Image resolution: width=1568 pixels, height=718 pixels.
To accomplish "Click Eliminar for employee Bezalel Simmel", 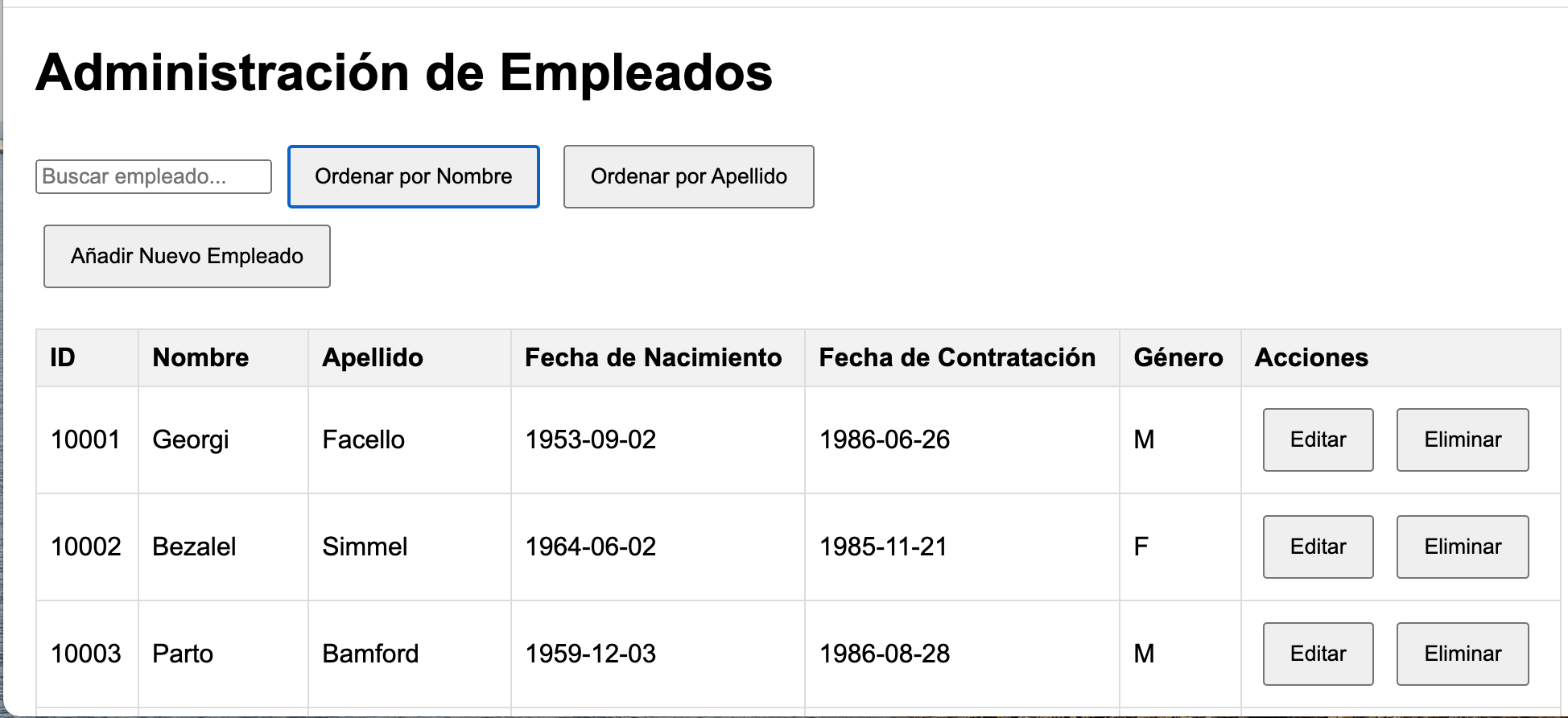I will coord(1462,547).
